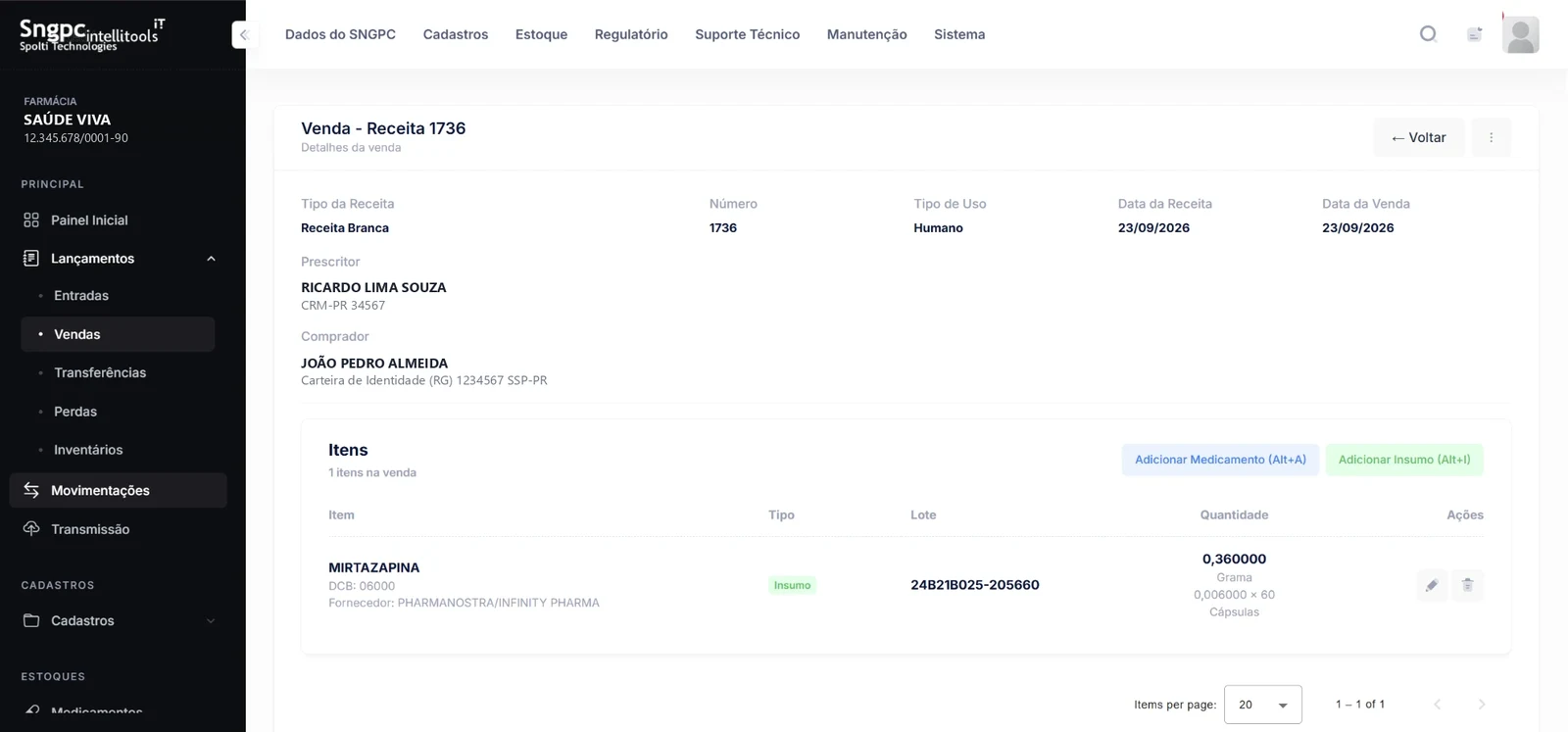Click the MIRTAZAPINA item name
Viewport: 1568px width, 732px height.
(x=373, y=567)
